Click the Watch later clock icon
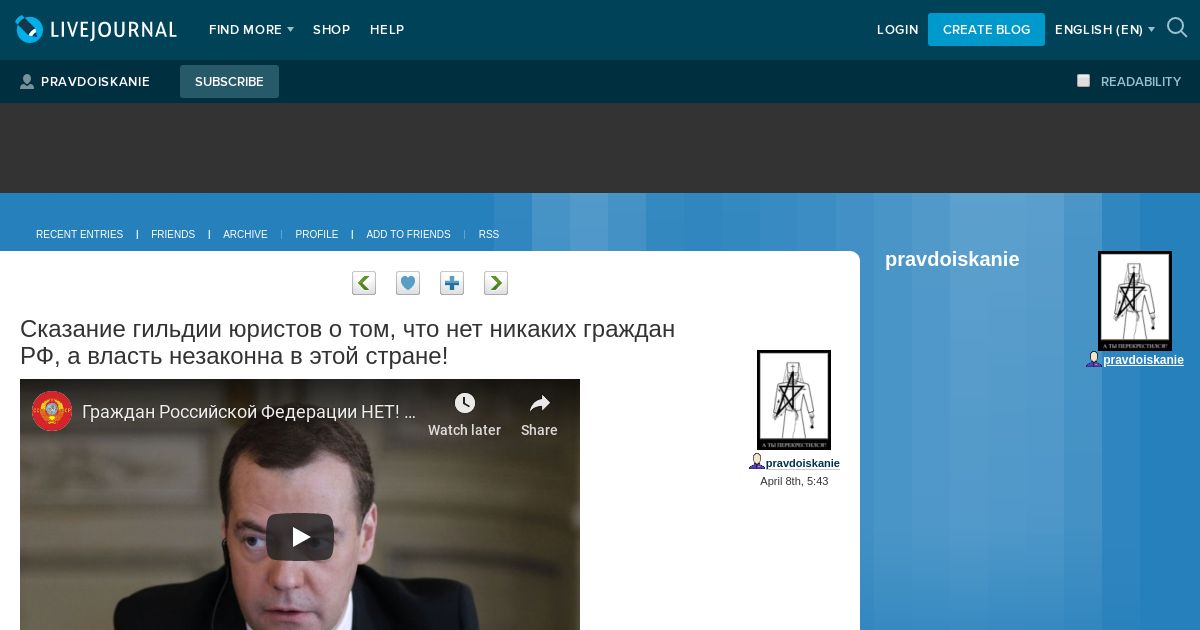This screenshot has width=1200, height=630. point(465,403)
